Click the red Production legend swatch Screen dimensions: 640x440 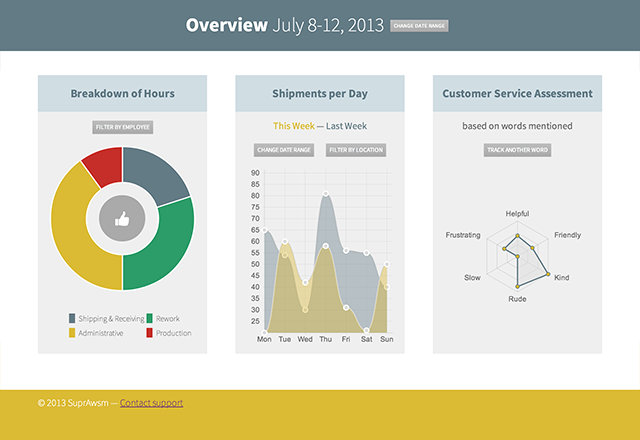[149, 333]
